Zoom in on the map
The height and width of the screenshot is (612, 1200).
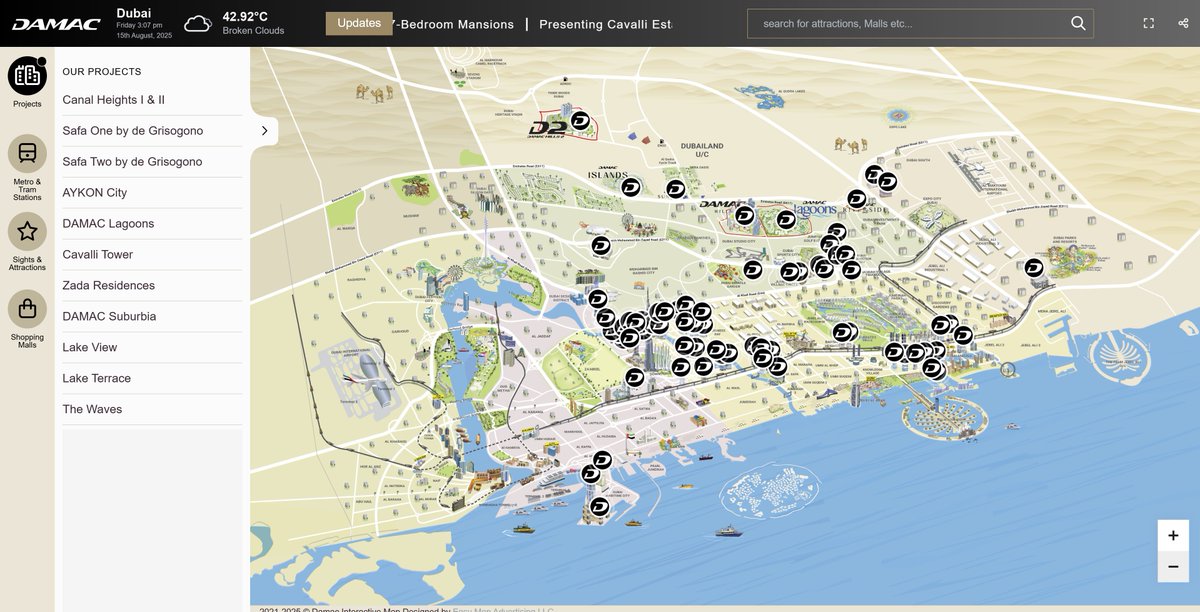(1173, 535)
